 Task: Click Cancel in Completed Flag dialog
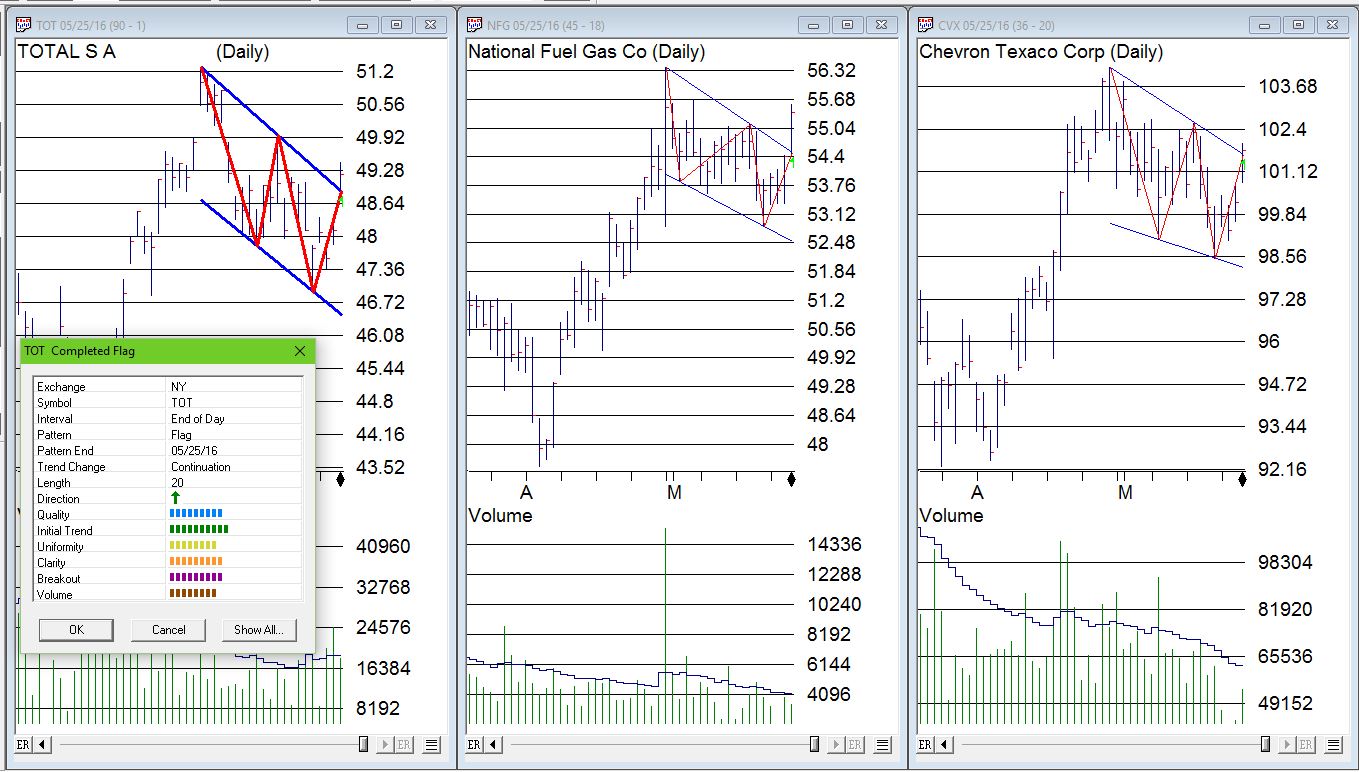coord(168,630)
